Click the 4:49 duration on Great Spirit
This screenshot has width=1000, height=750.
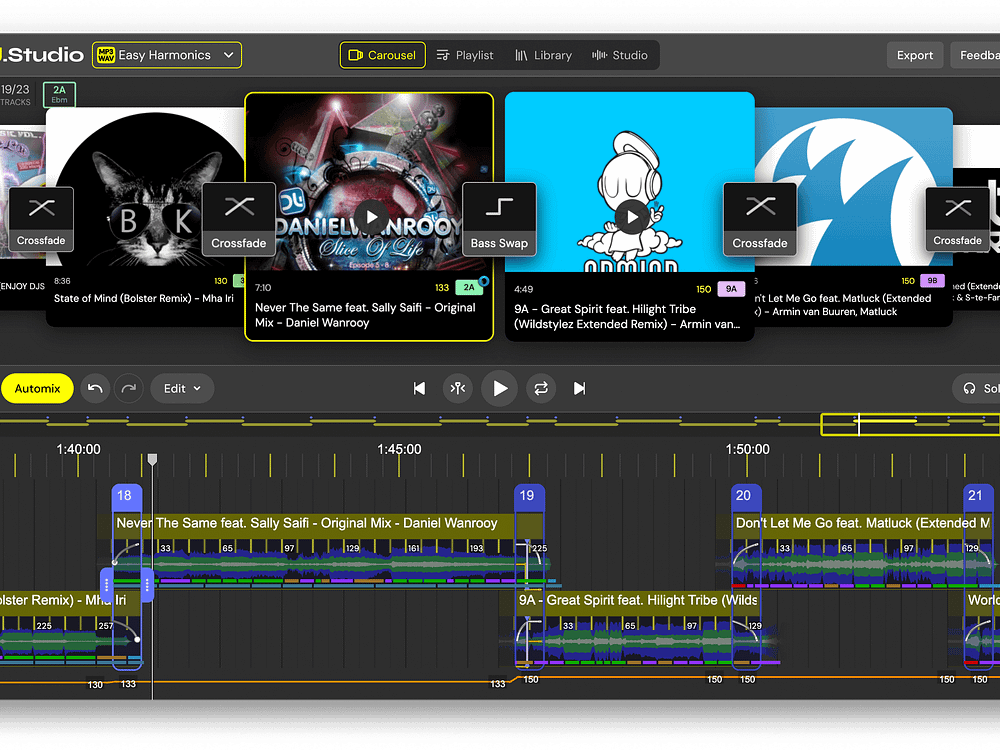point(524,290)
